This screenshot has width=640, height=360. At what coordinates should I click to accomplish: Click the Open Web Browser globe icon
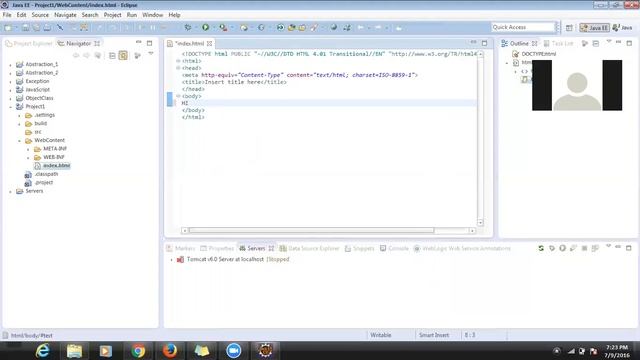pos(333,27)
